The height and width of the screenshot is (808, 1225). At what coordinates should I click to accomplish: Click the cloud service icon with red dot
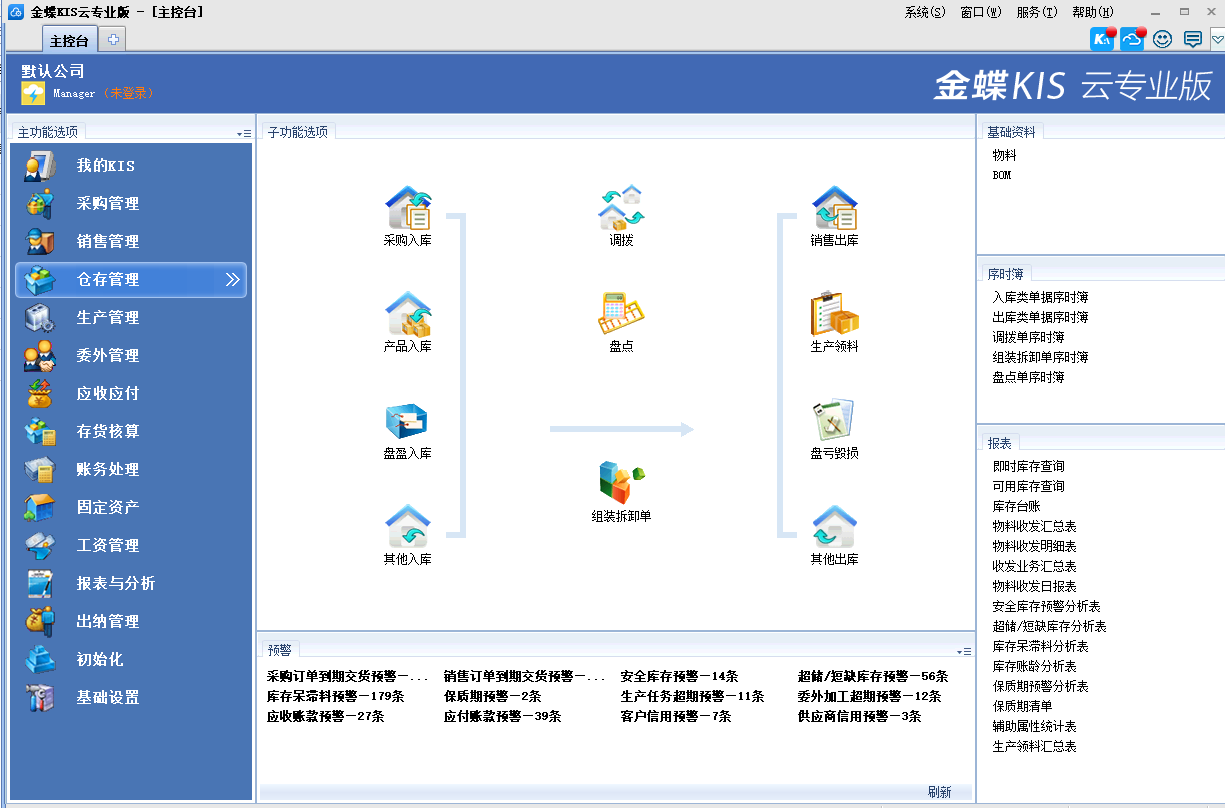[1132, 39]
